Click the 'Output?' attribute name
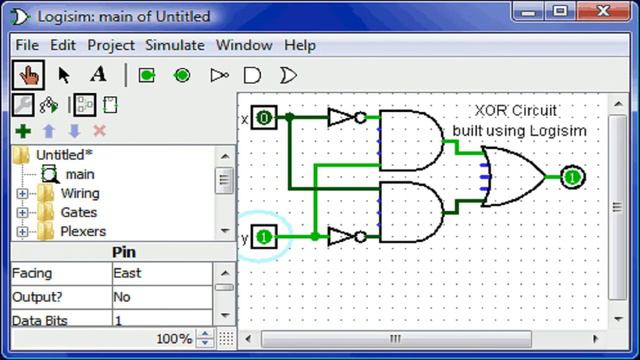Image resolution: width=640 pixels, height=360 pixels. coord(37,297)
